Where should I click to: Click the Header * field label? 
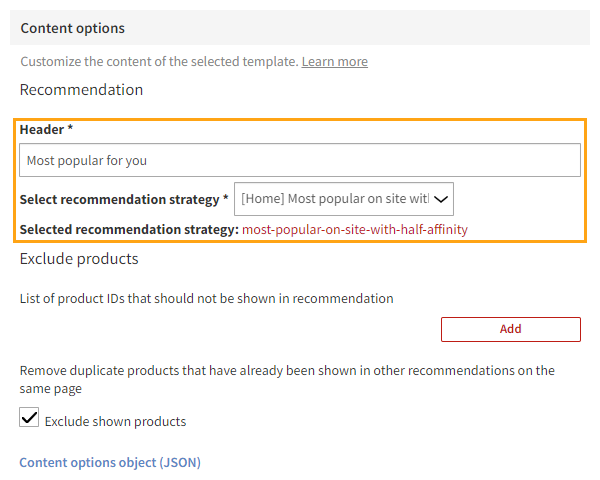point(46,130)
